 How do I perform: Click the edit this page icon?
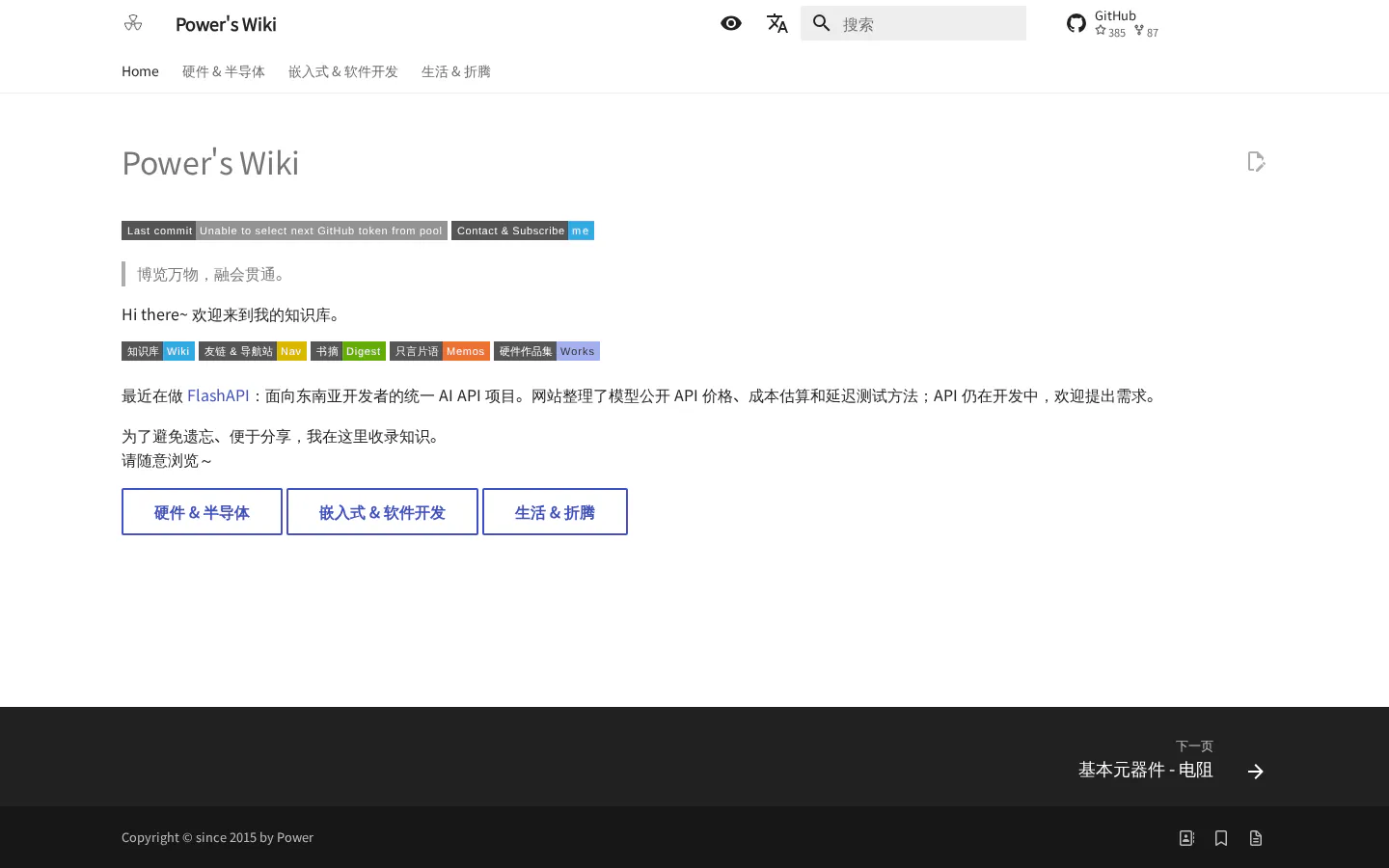[1256, 161]
